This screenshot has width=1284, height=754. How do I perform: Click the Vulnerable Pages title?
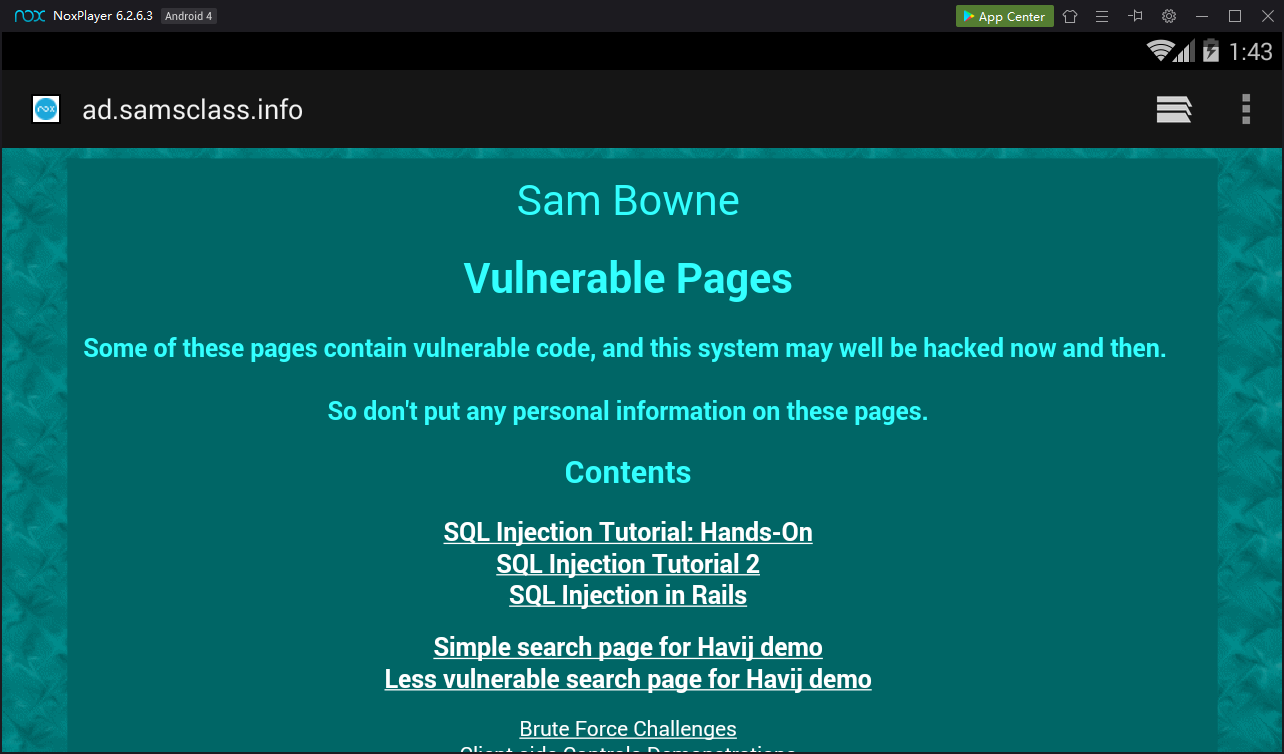click(x=628, y=278)
